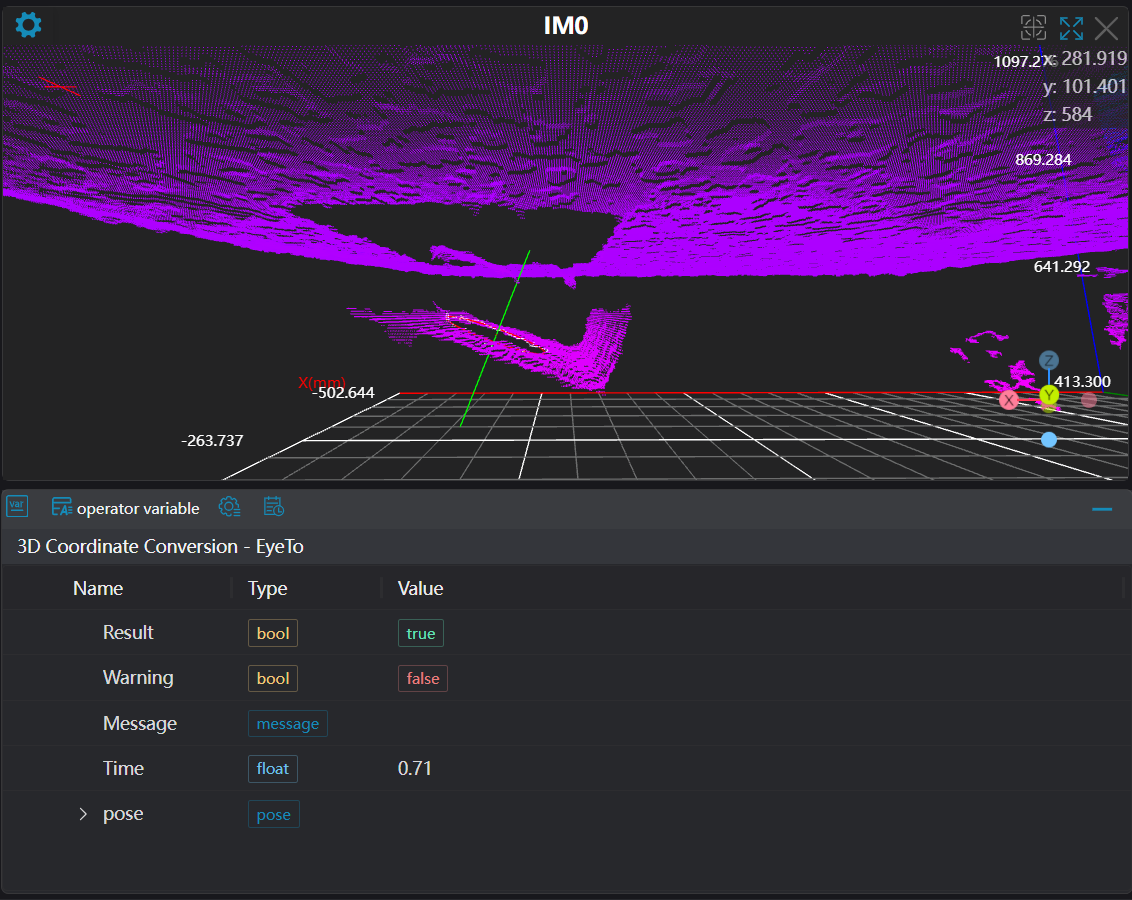Click the Name column header
Viewport: 1132px width, 900px height.
coord(98,588)
